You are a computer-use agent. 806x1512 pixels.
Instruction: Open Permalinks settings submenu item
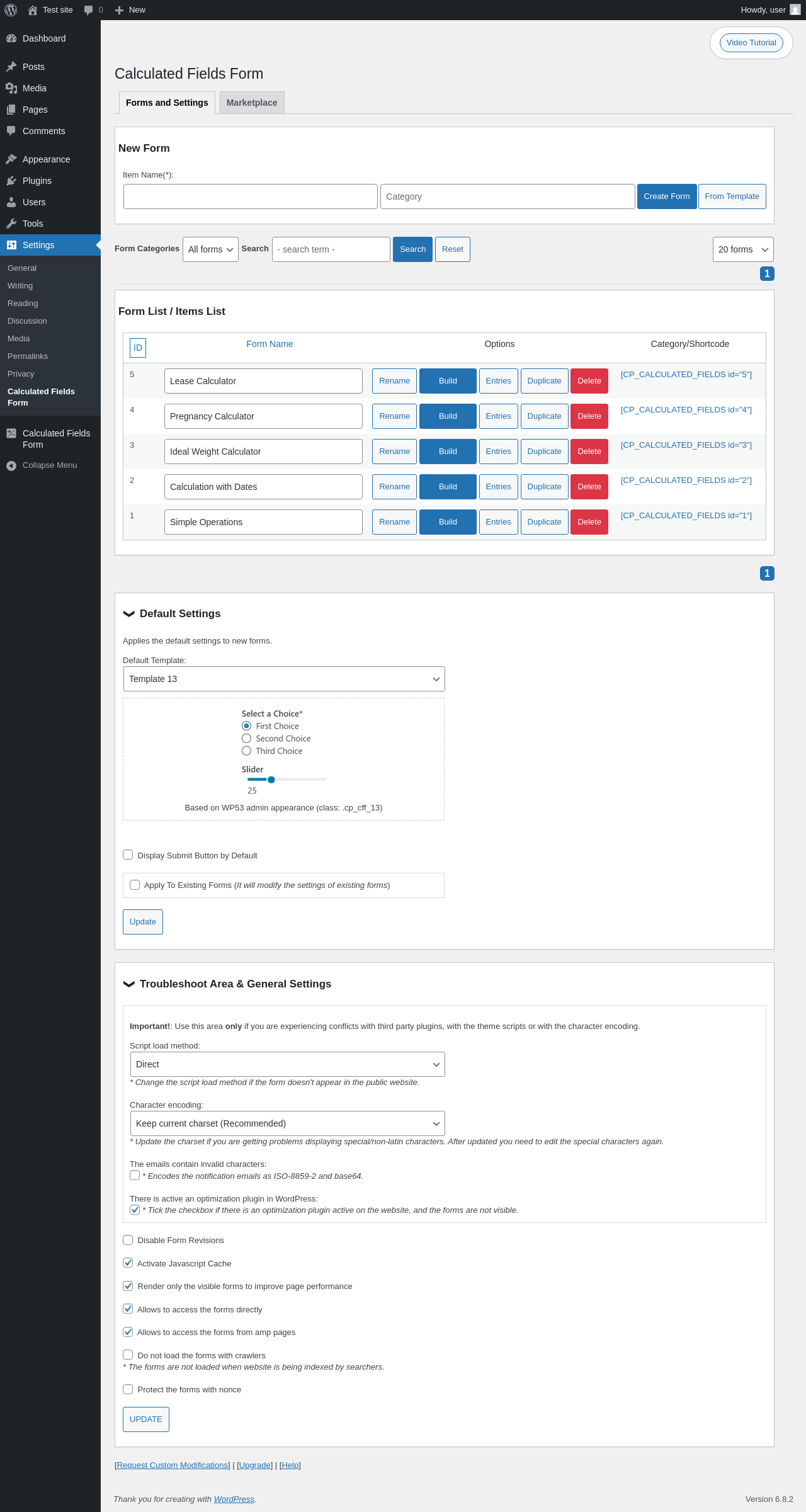coord(28,356)
